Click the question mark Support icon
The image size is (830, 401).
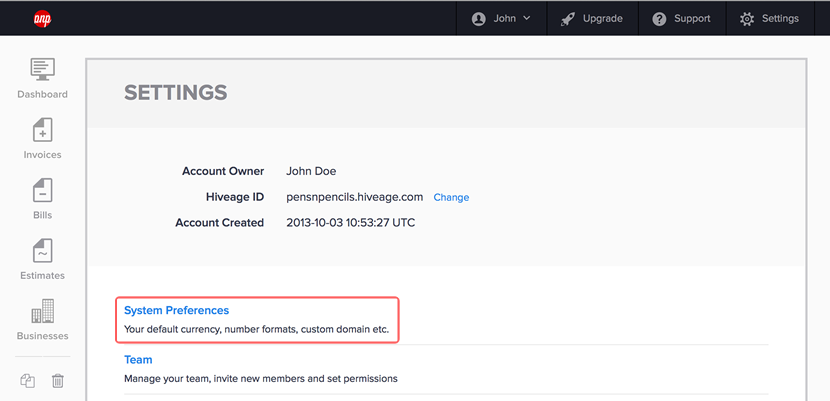pos(659,19)
